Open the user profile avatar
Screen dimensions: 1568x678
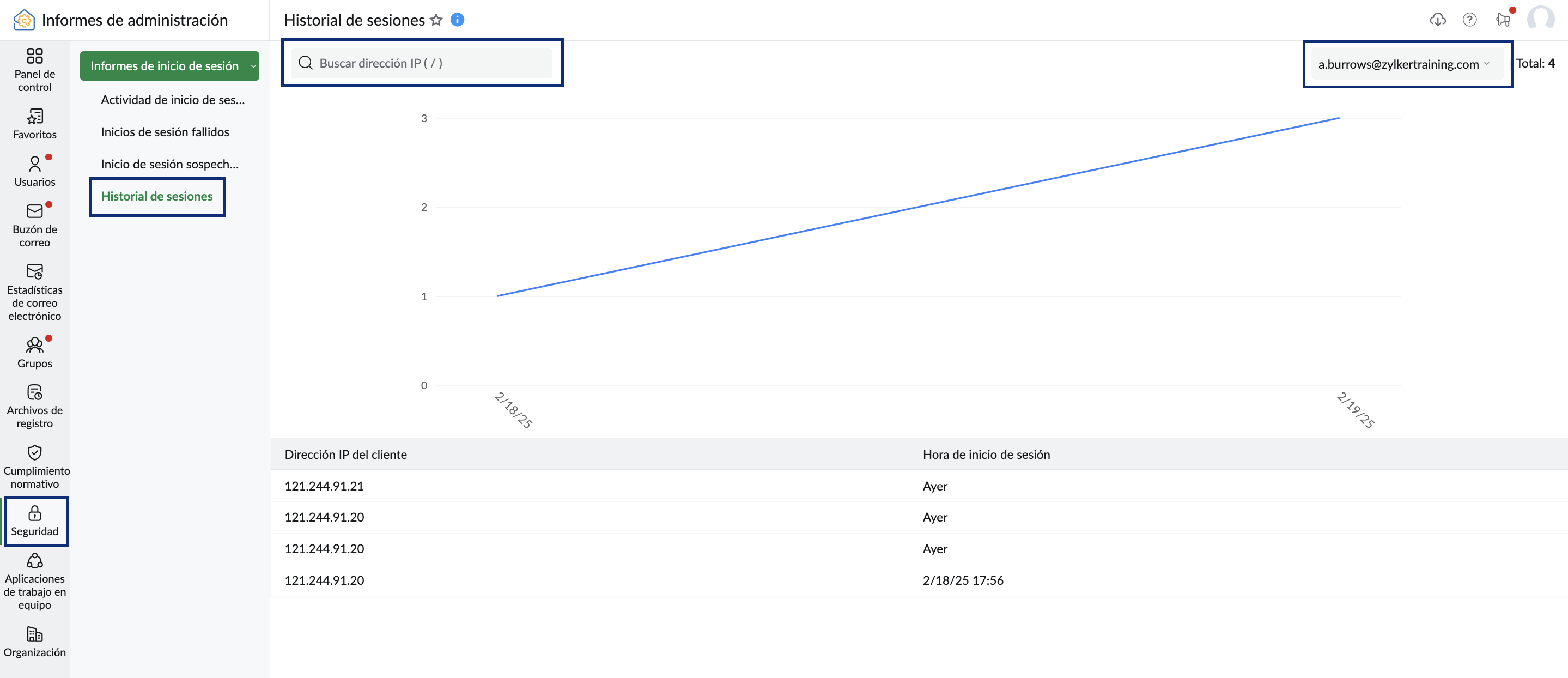tap(1540, 20)
